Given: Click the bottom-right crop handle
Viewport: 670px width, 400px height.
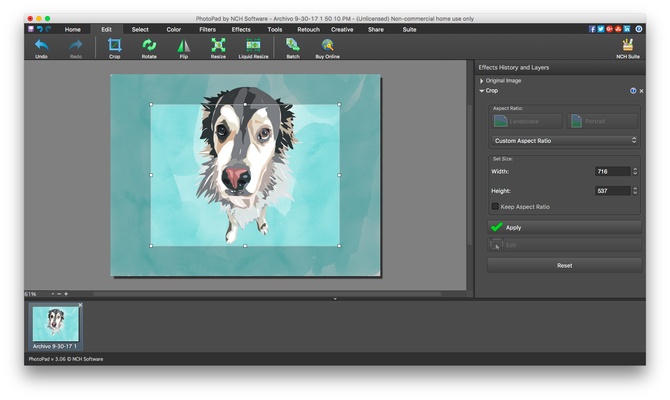Looking at the screenshot, I should tap(339, 246).
